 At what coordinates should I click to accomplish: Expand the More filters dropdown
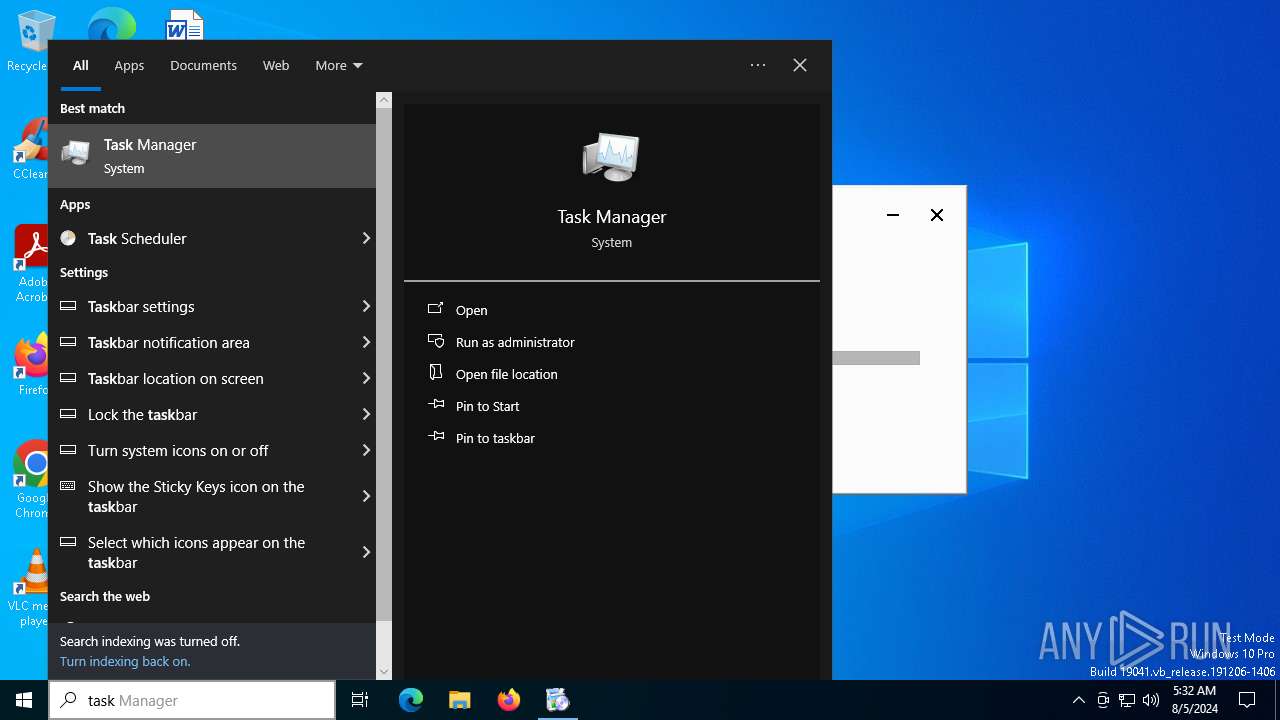[339, 65]
